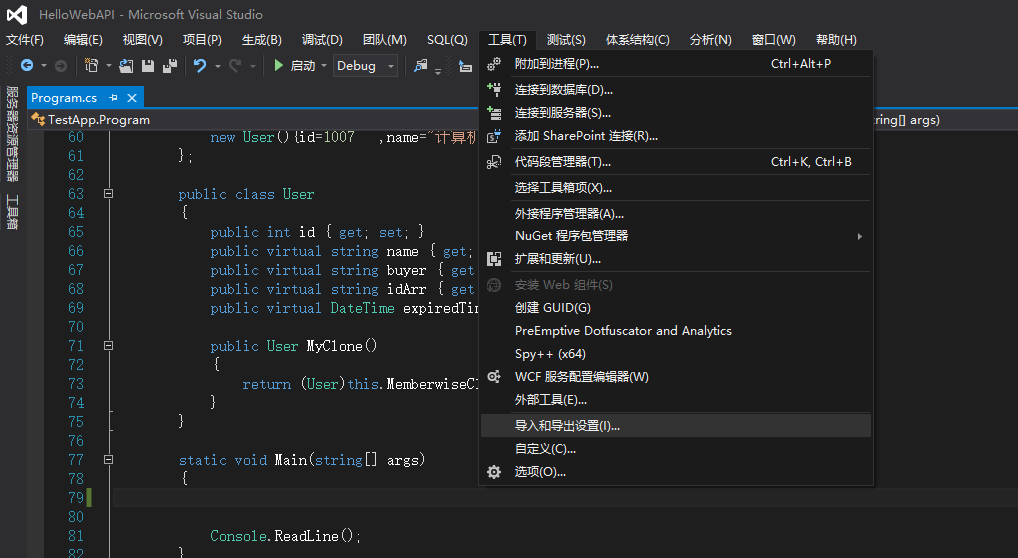Click toolbar icon right of overflow arrow
Image resolution: width=1018 pixels, height=558 pixels.
point(466,66)
